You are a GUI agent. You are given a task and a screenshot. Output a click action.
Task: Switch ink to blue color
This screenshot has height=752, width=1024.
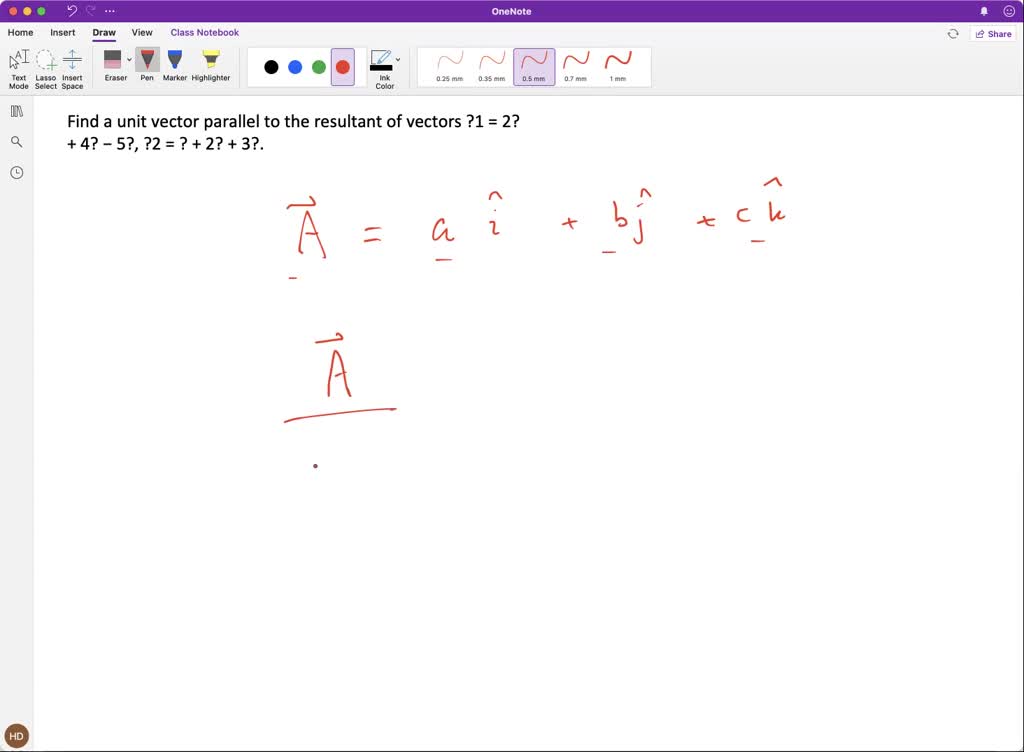[294, 66]
